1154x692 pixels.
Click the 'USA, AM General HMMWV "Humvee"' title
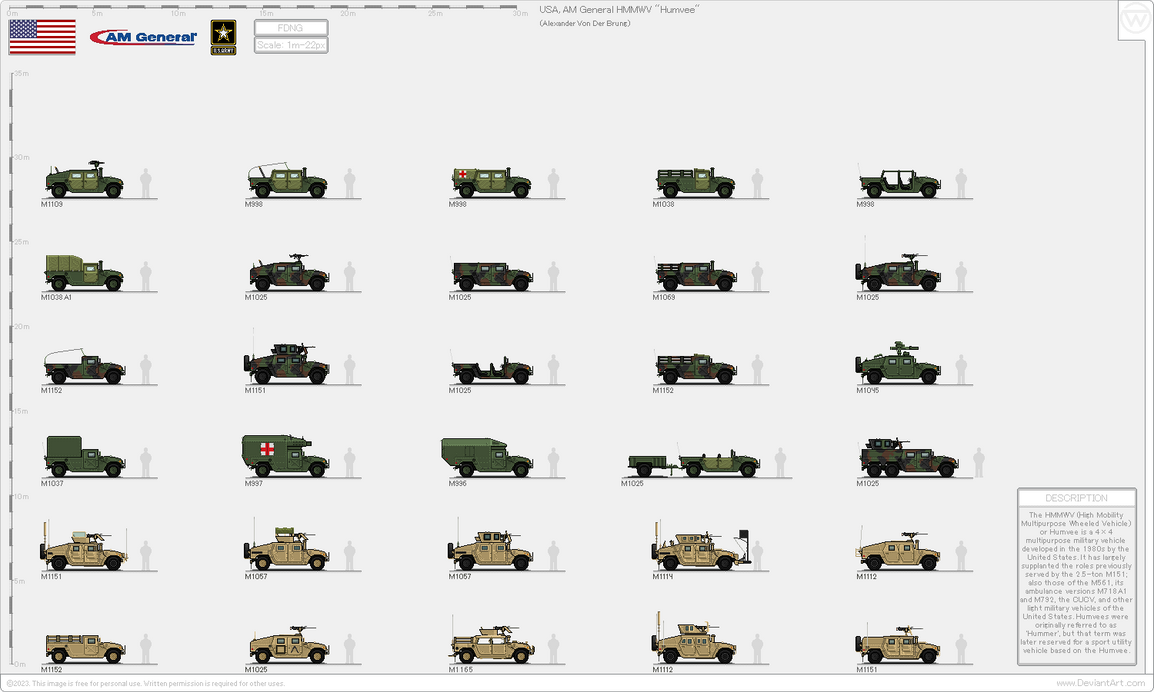tap(619, 10)
